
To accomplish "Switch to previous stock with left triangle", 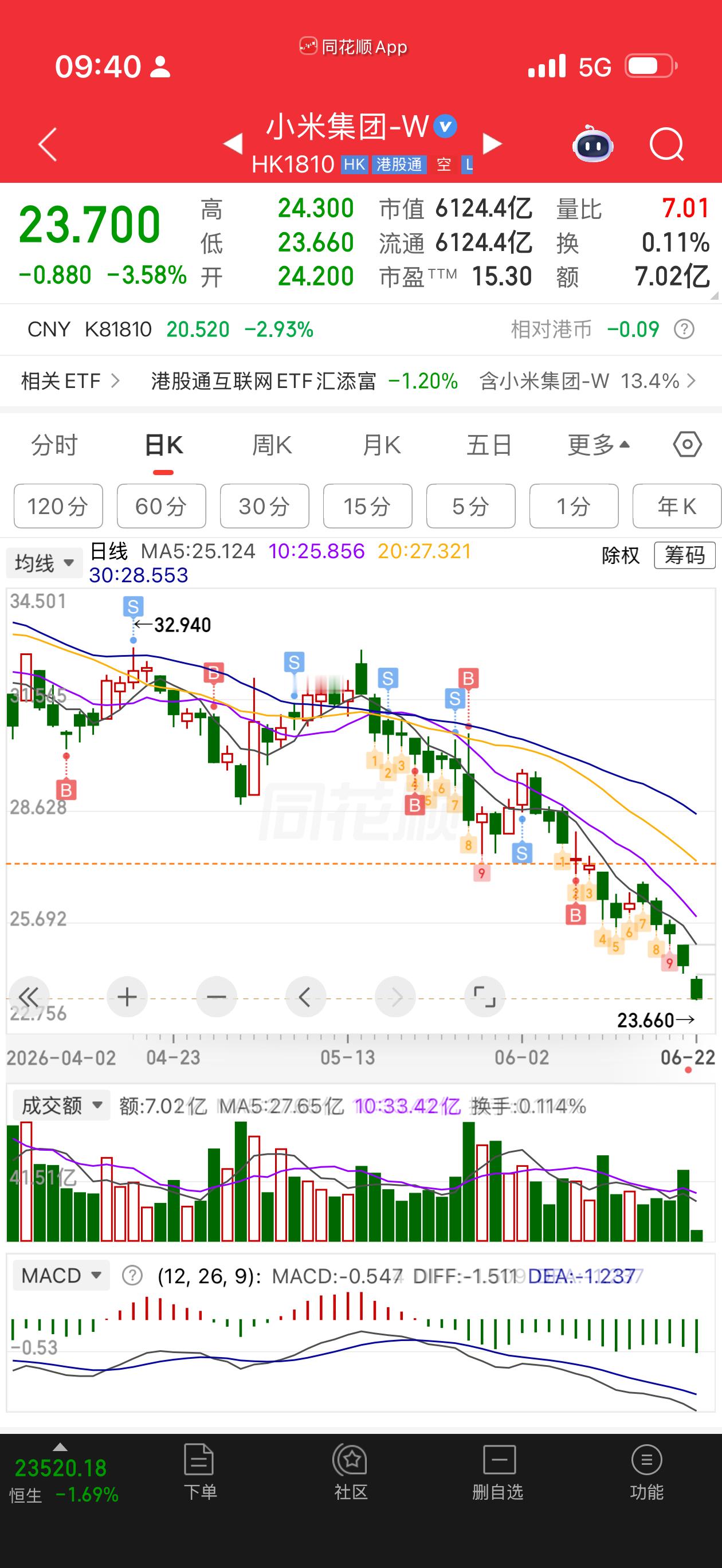I will (x=233, y=144).
